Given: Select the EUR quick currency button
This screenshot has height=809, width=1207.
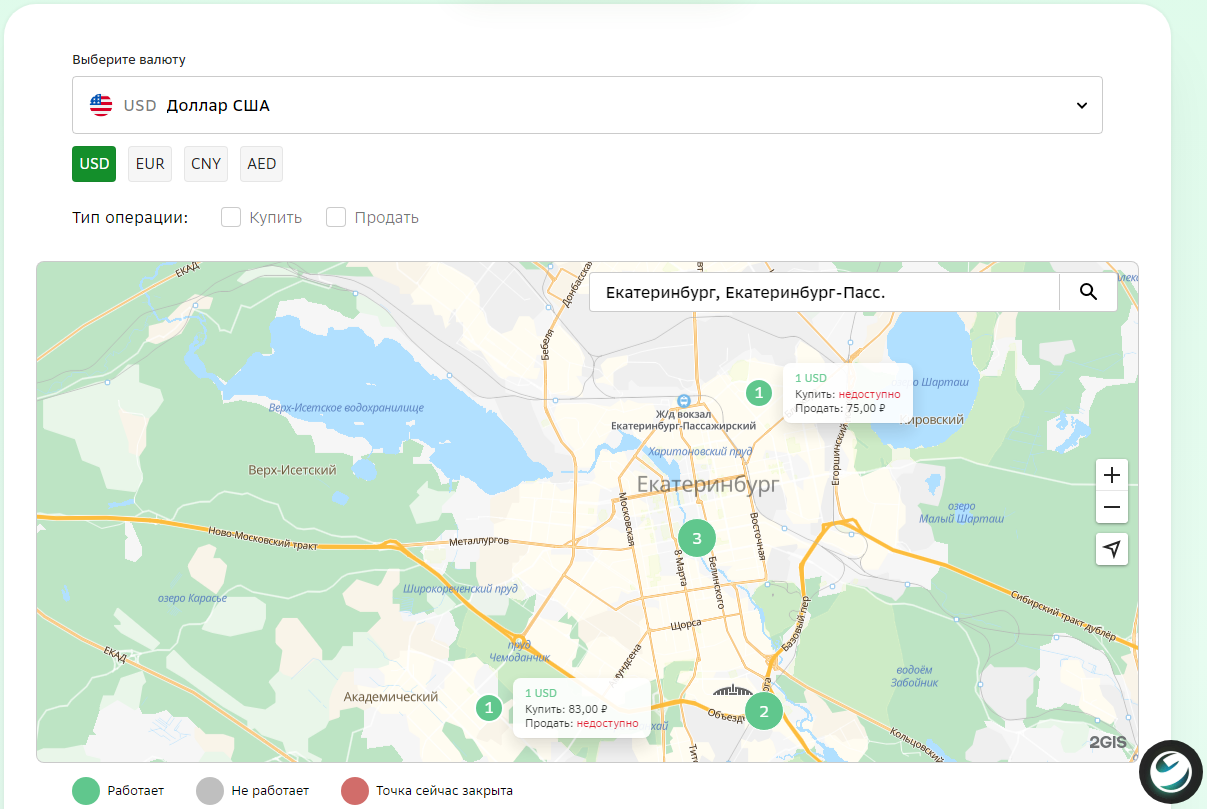Looking at the screenshot, I should pos(150,164).
